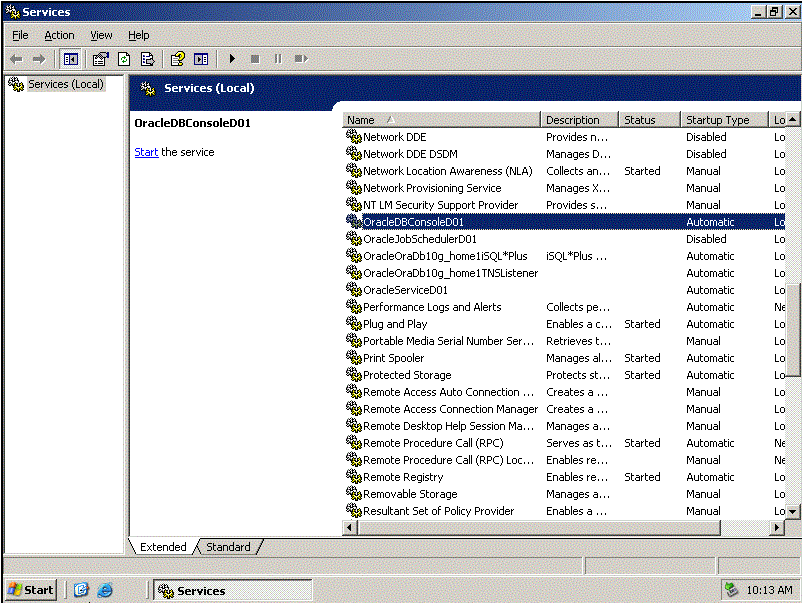Click the Windows Start button
The image size is (803, 604).
coord(31,590)
